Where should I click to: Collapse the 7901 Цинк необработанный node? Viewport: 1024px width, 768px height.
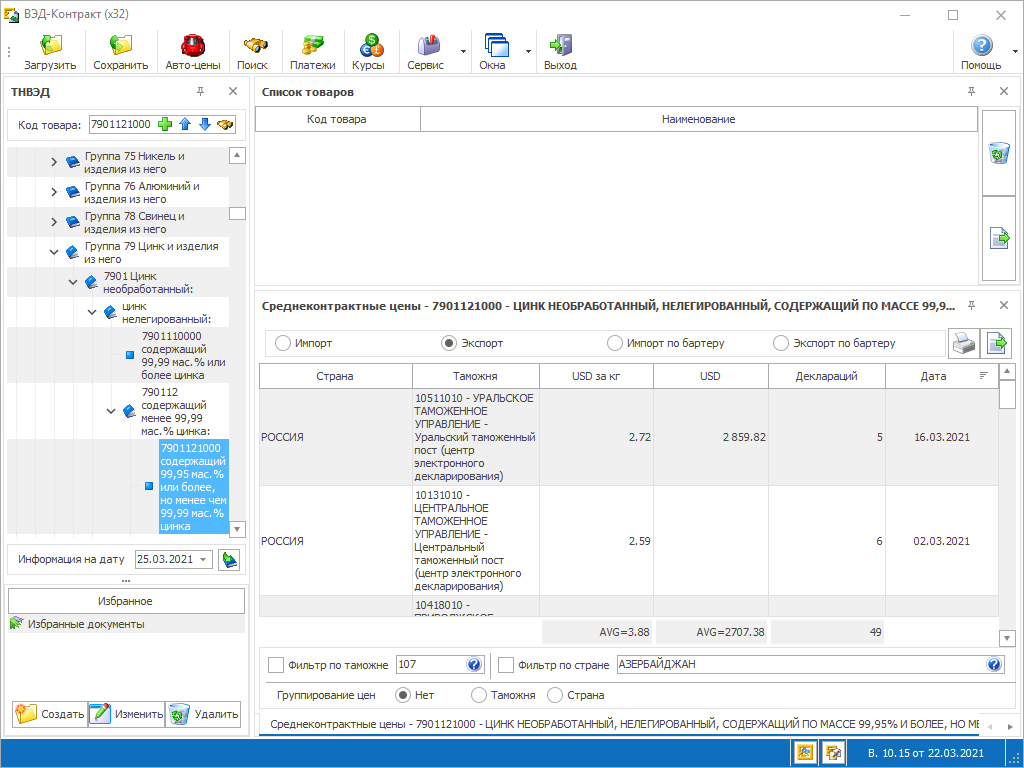(x=73, y=282)
